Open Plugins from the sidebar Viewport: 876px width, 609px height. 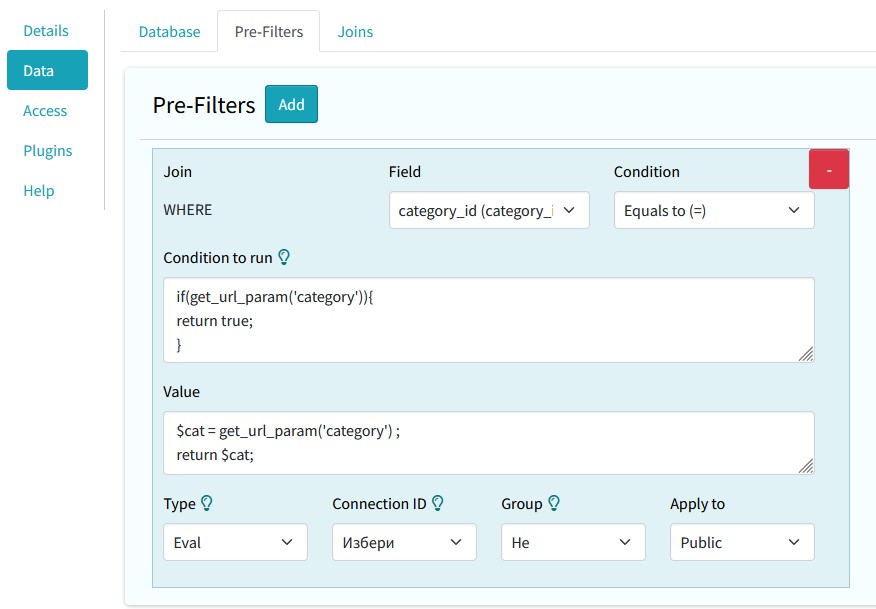48,151
